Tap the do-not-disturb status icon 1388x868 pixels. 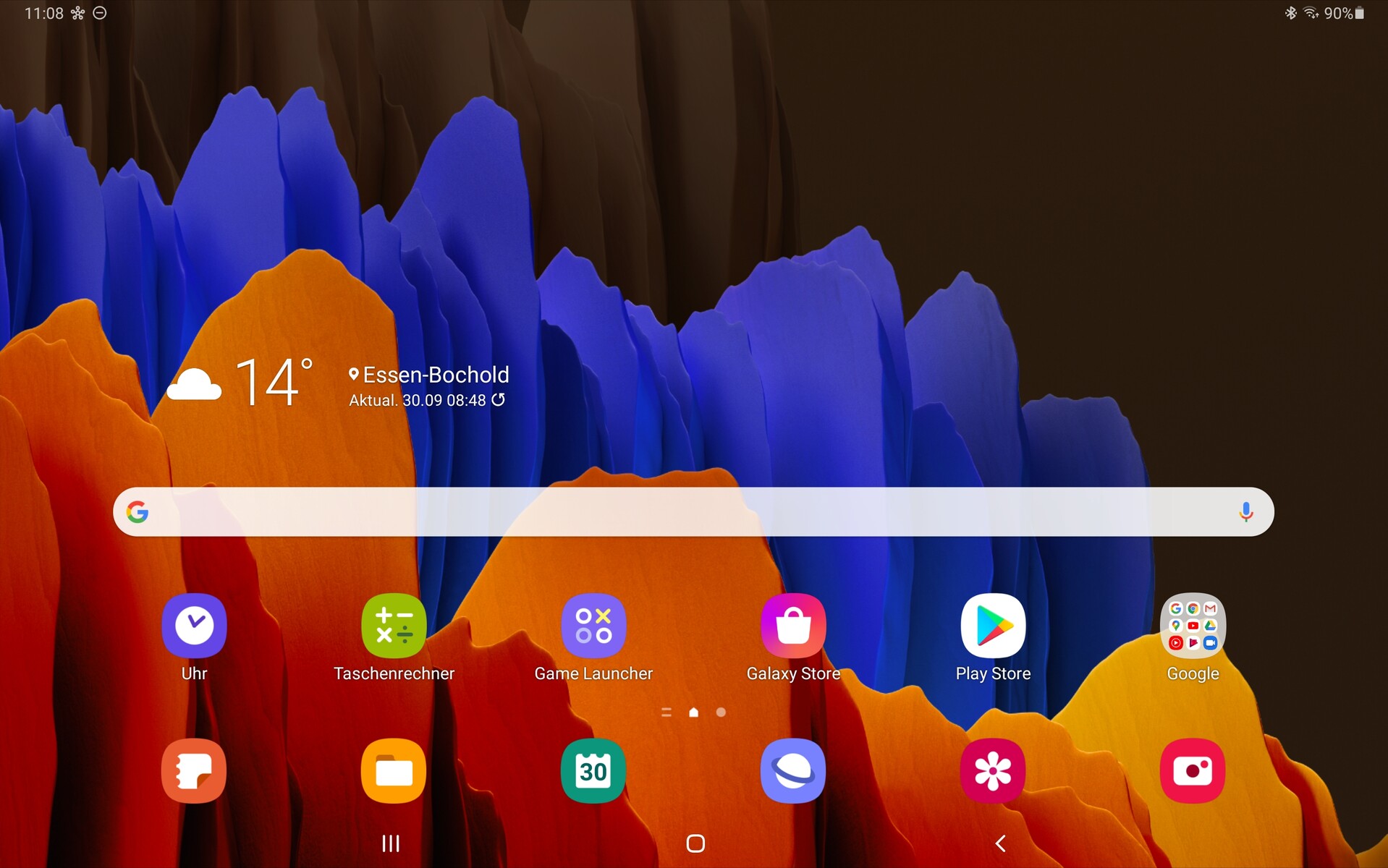(x=100, y=13)
